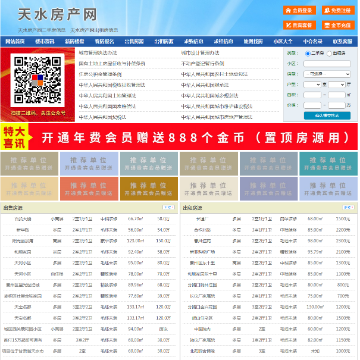
Task: Click the 800元 rental listing price
Action: 343,285
